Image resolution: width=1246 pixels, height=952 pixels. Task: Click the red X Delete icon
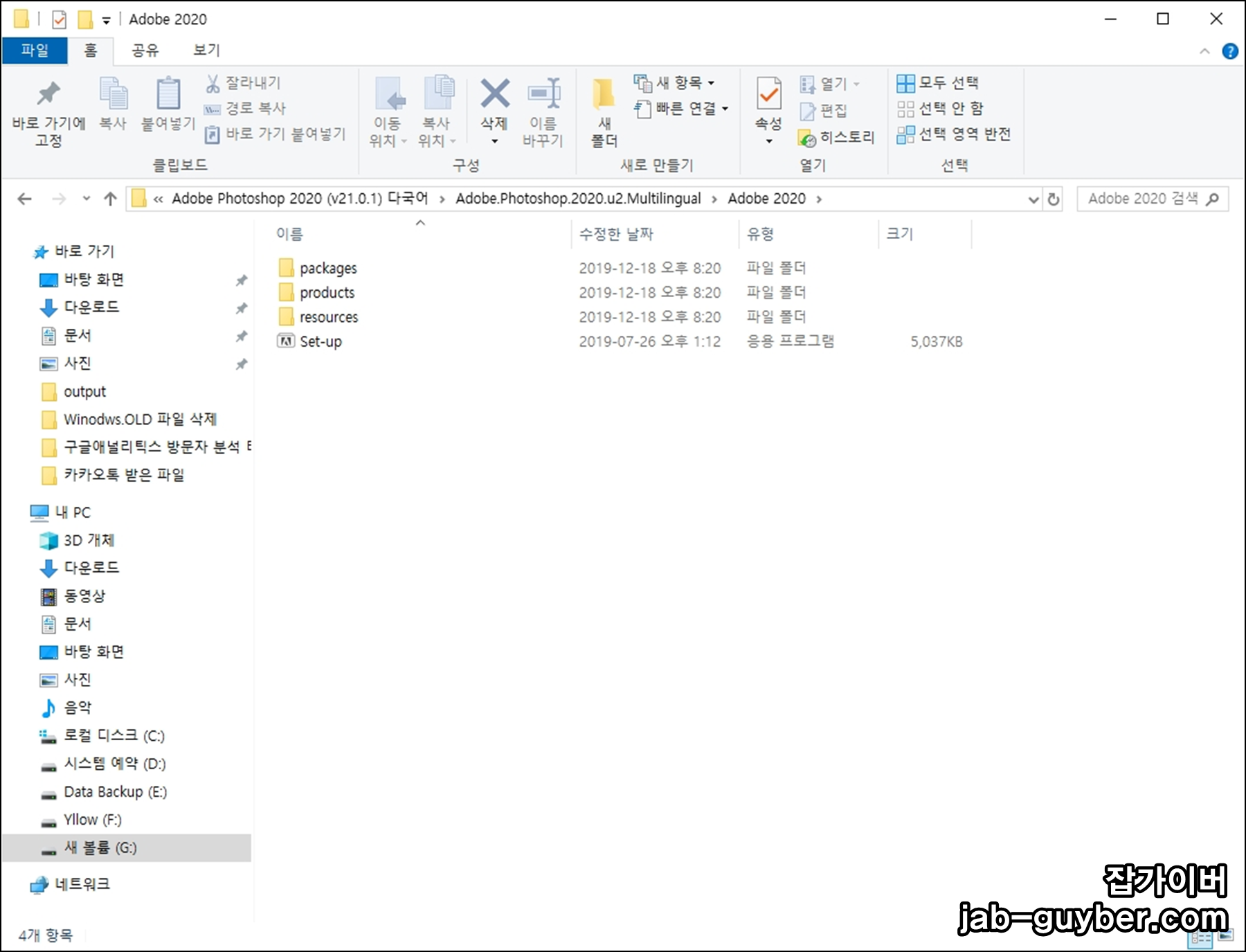[494, 94]
